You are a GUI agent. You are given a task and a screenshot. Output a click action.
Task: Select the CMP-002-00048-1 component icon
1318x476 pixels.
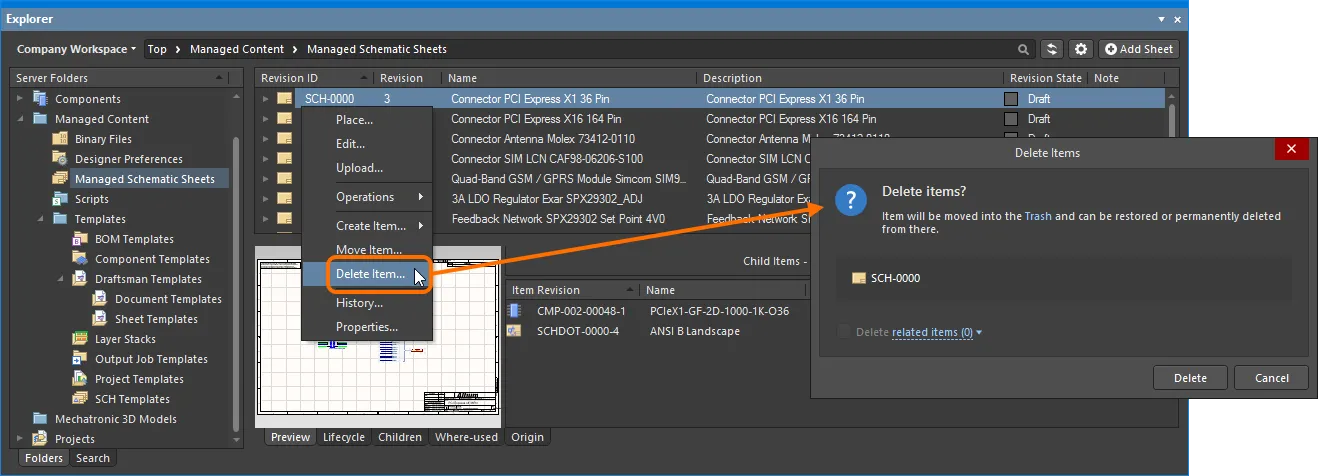tap(515, 311)
